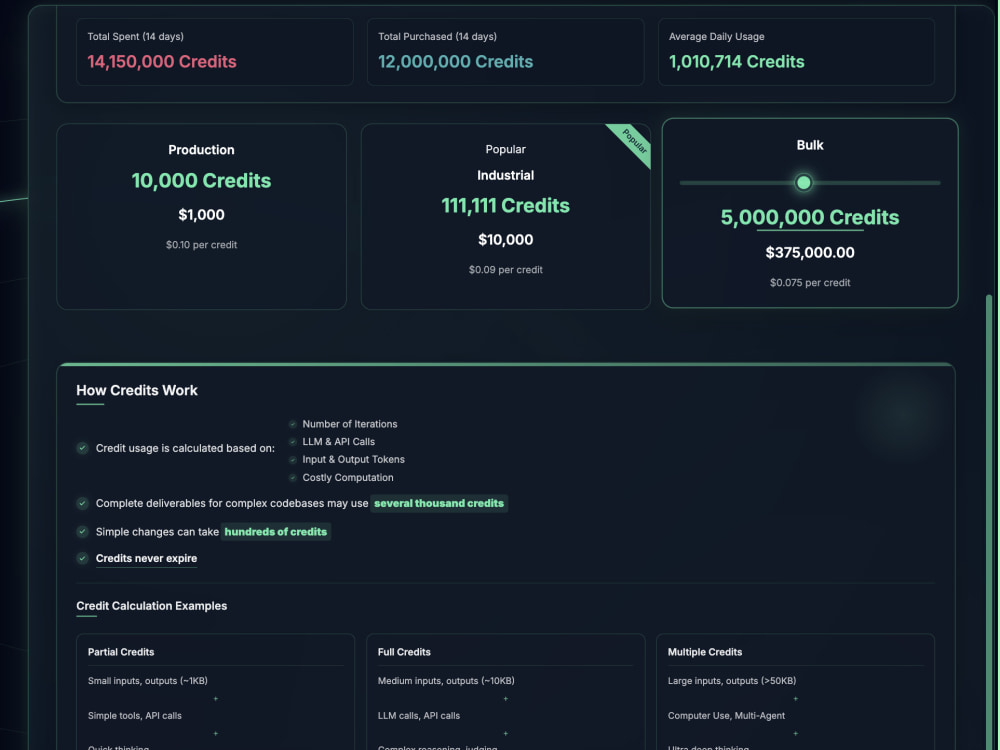Click the 'Multiple Credits' card title
Screen dimensions: 1000x750
[705, 652]
